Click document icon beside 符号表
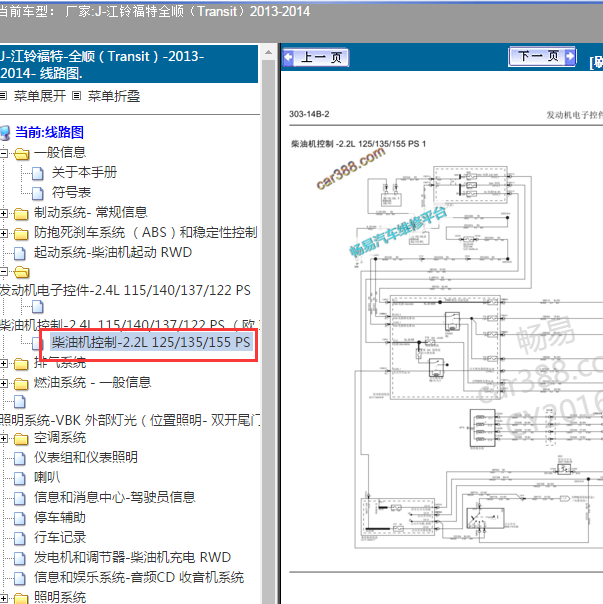Screen dimensions: 603x604 tap(37, 193)
